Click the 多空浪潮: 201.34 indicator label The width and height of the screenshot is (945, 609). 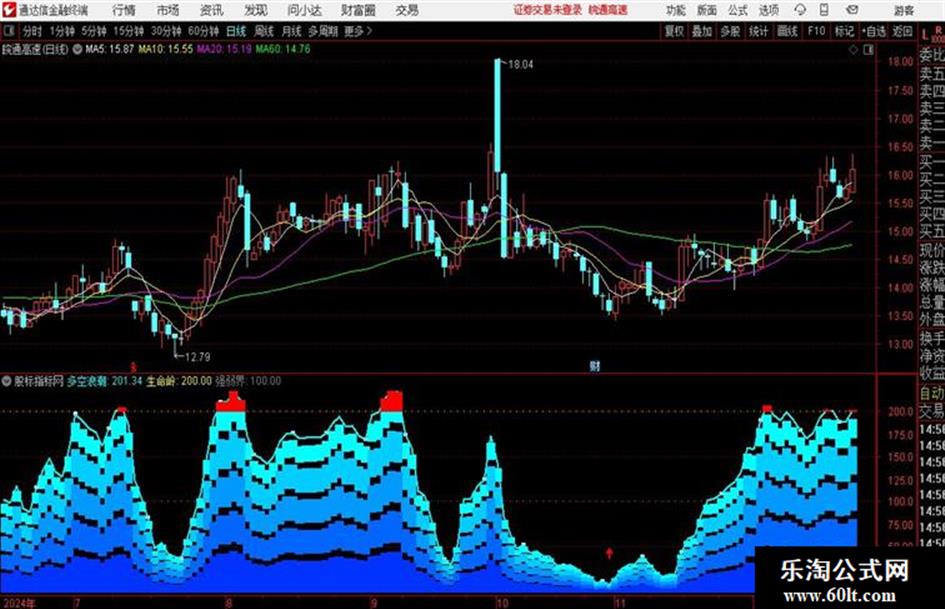pos(105,381)
